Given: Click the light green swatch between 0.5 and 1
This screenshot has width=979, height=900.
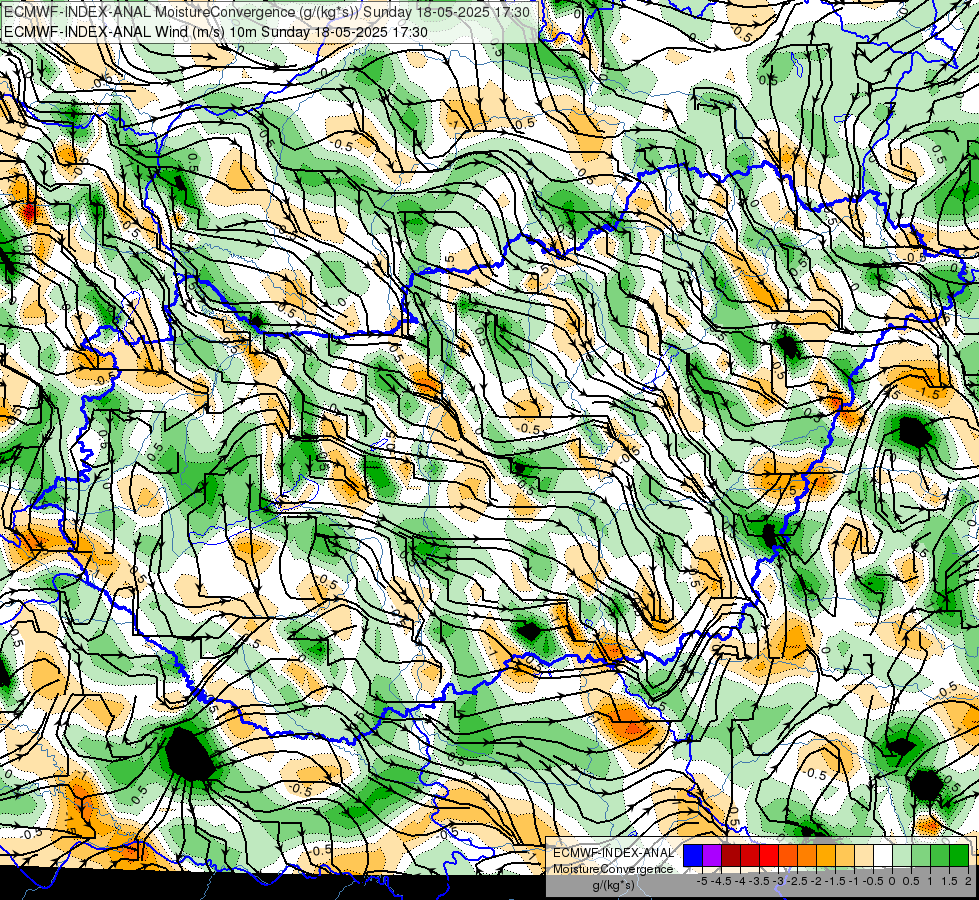Looking at the screenshot, I should 921,856.
